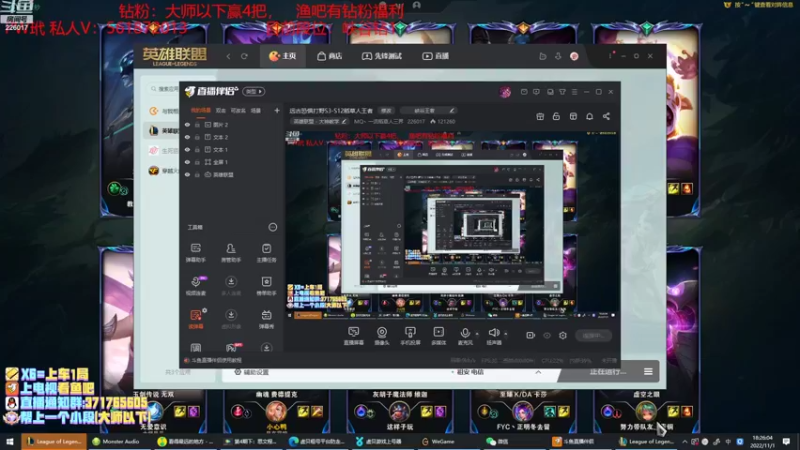Image resolution: width=800 pixels, height=450 pixels.
Task: Expand microphone volume options arrow
Action: [477, 334]
